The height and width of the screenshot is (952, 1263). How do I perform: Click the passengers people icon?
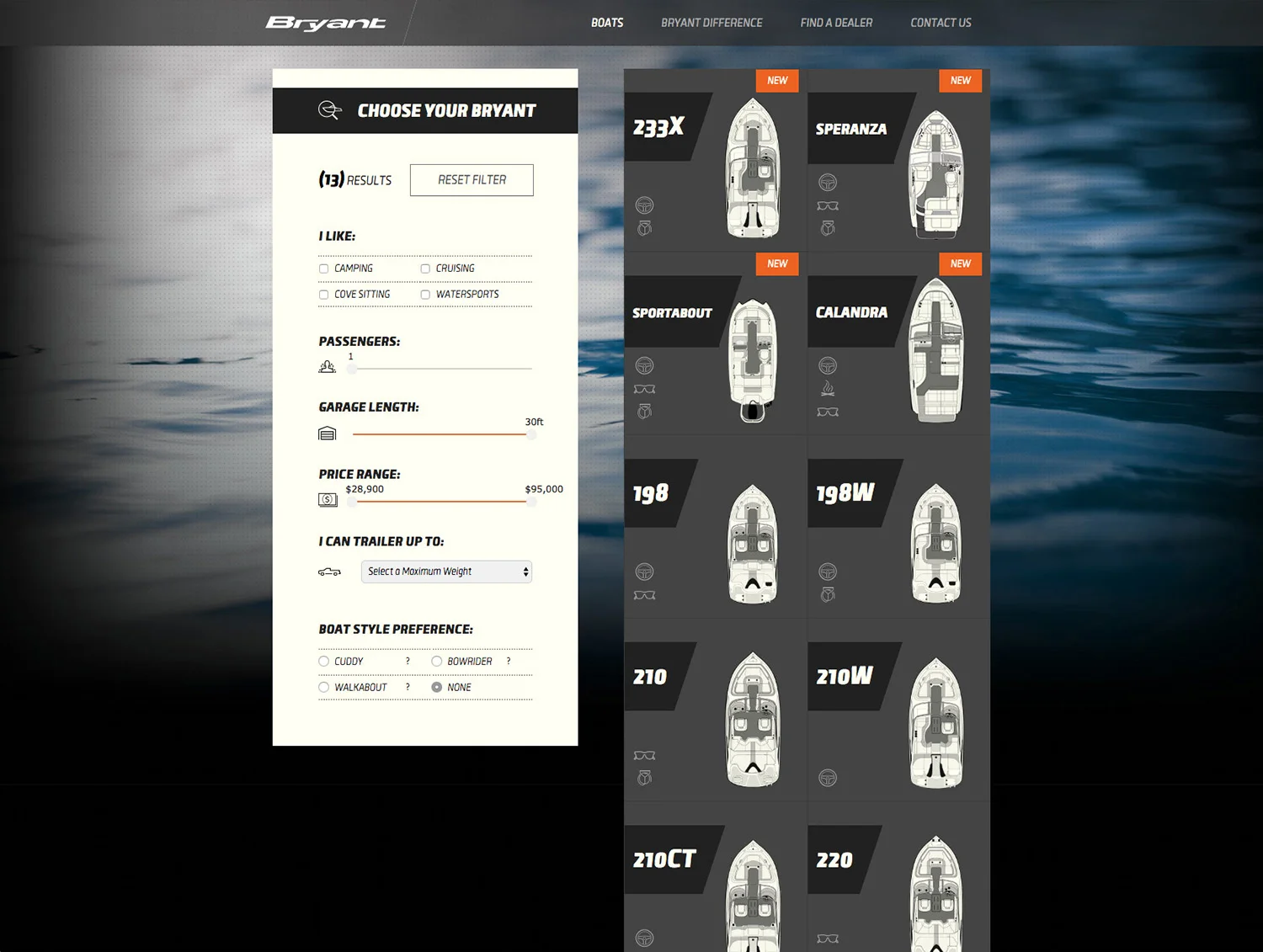(x=328, y=367)
